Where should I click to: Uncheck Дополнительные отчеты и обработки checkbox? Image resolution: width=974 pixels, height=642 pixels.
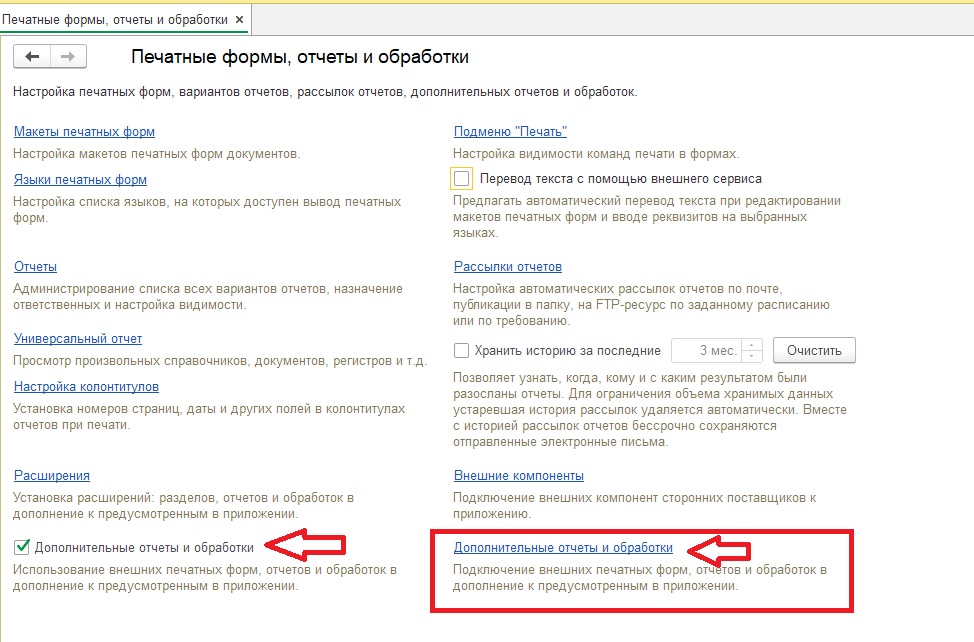[x=22, y=547]
